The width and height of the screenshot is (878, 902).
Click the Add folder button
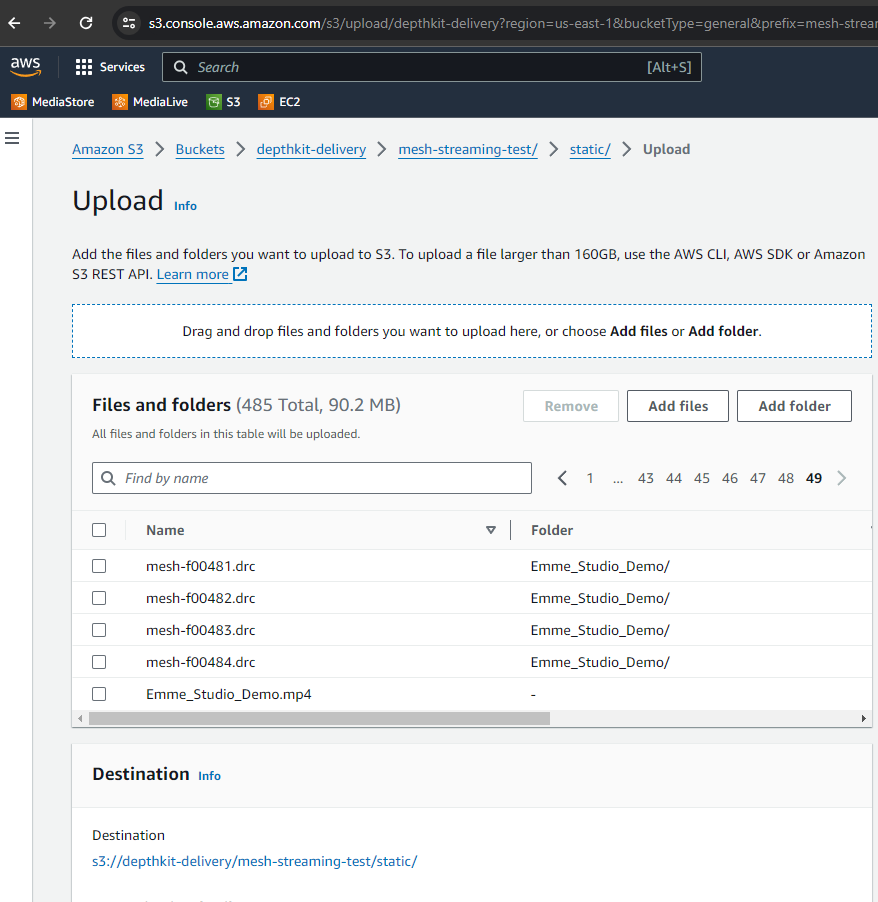coord(794,406)
